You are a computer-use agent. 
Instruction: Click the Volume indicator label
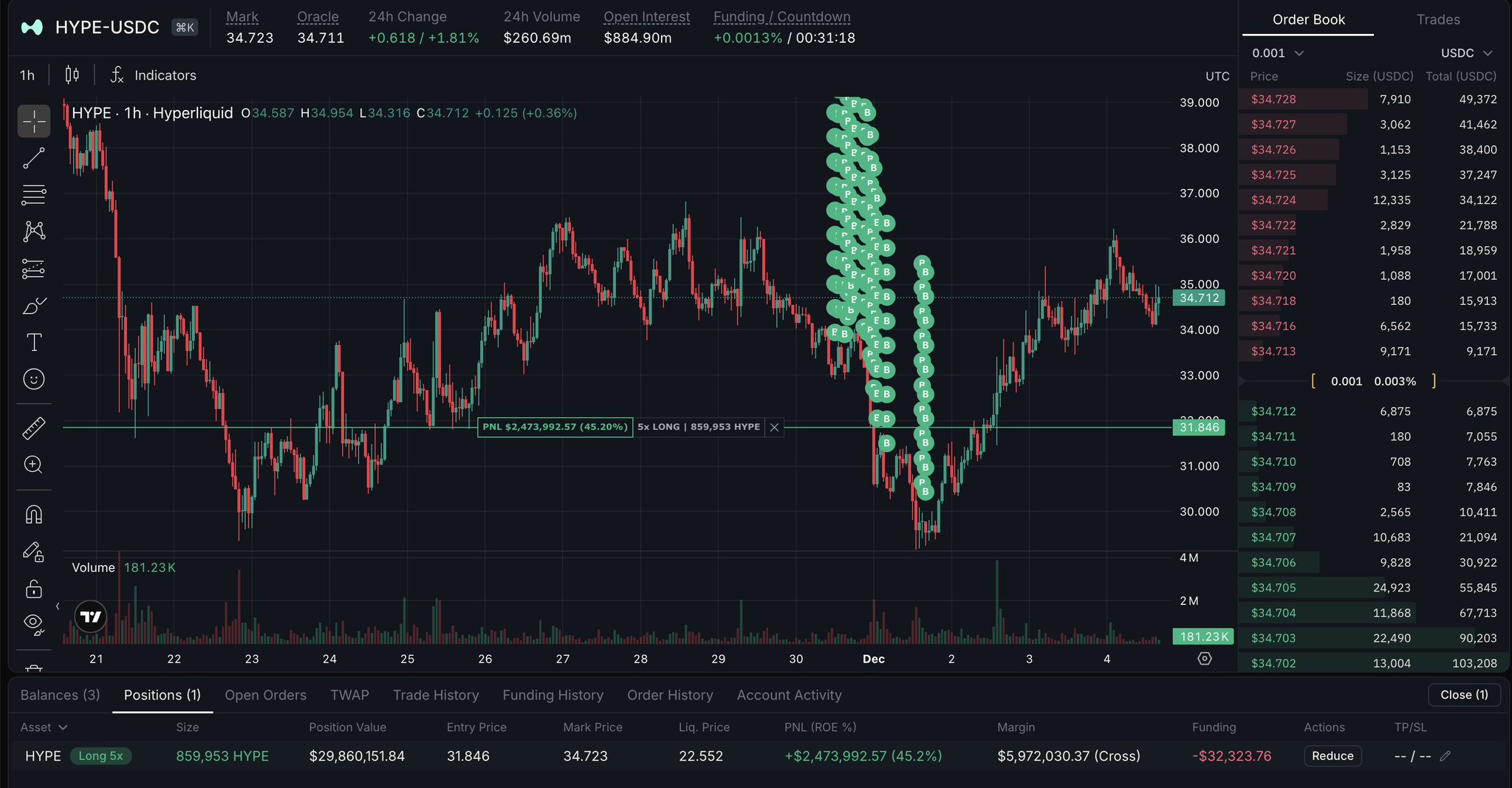tap(94, 568)
